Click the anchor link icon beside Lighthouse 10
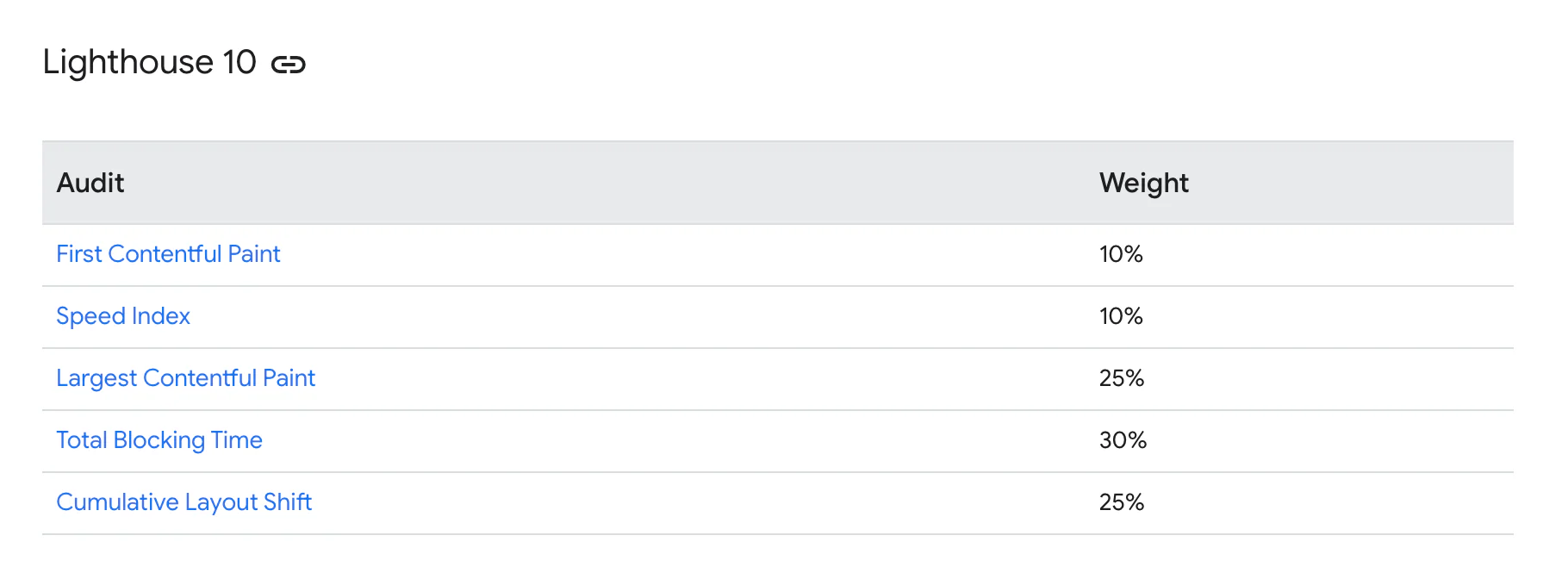 coord(288,65)
